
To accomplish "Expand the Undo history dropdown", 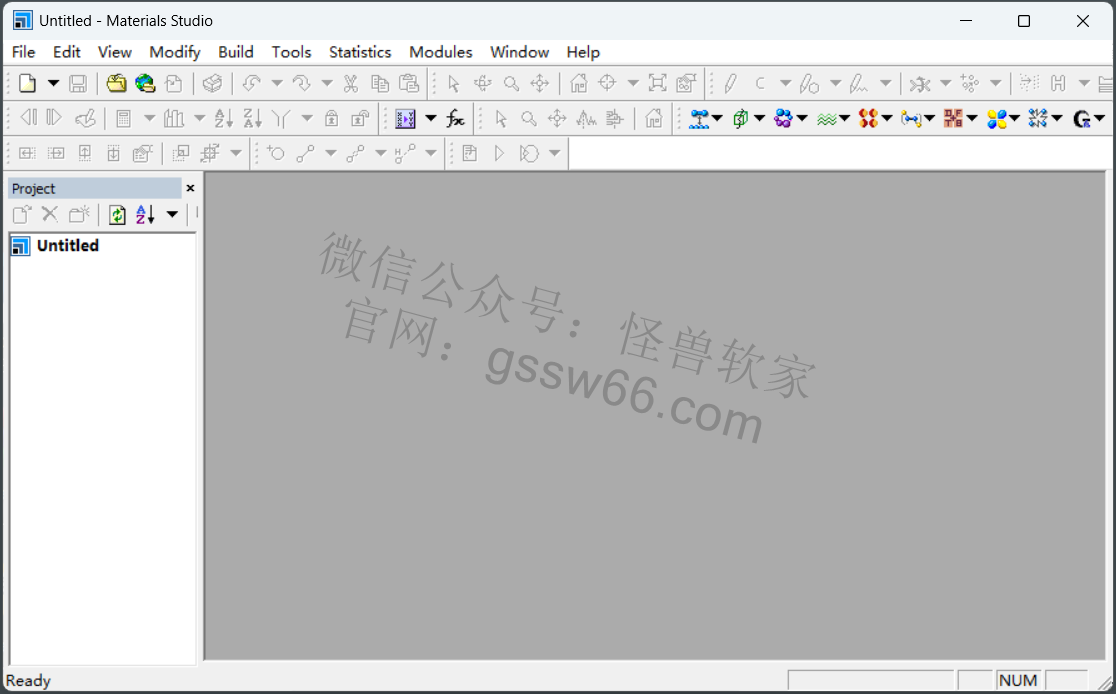I will [277, 83].
